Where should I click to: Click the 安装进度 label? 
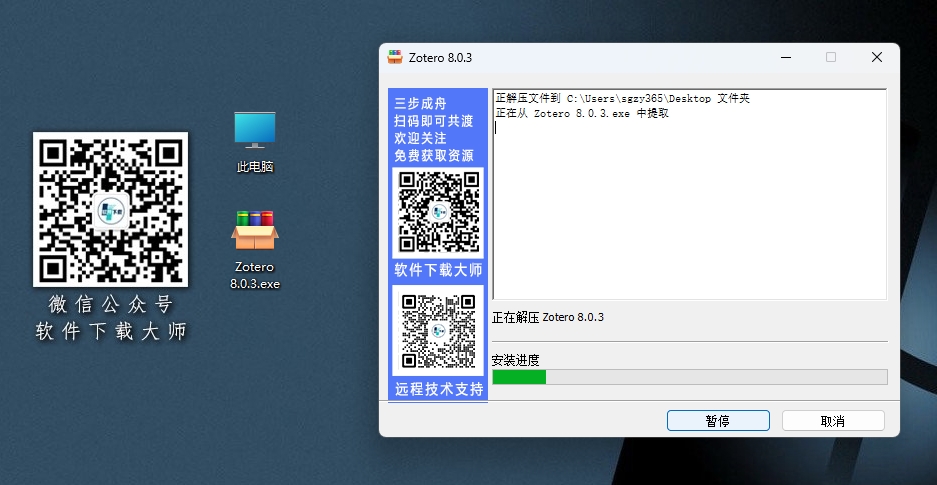(x=515, y=360)
